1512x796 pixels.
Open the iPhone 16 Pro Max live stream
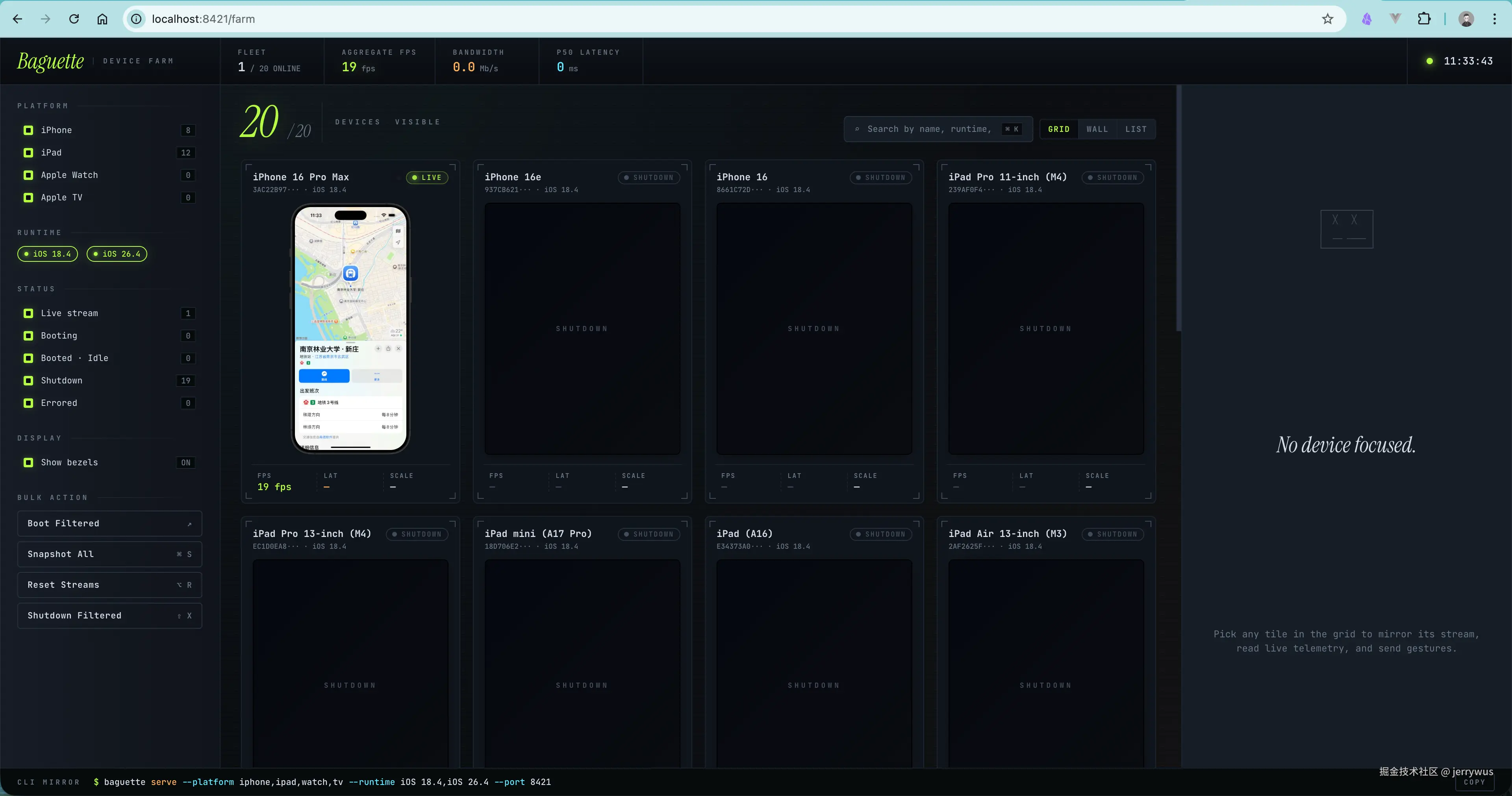[x=350, y=329]
